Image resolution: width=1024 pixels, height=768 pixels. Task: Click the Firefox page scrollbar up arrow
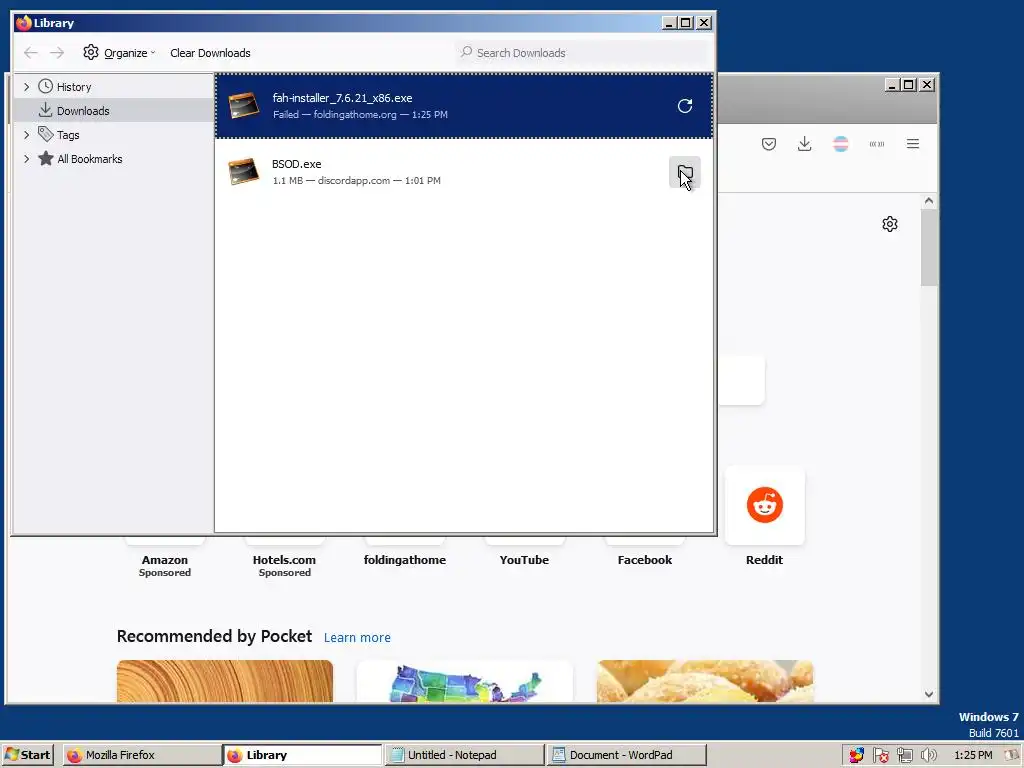pos(929,201)
